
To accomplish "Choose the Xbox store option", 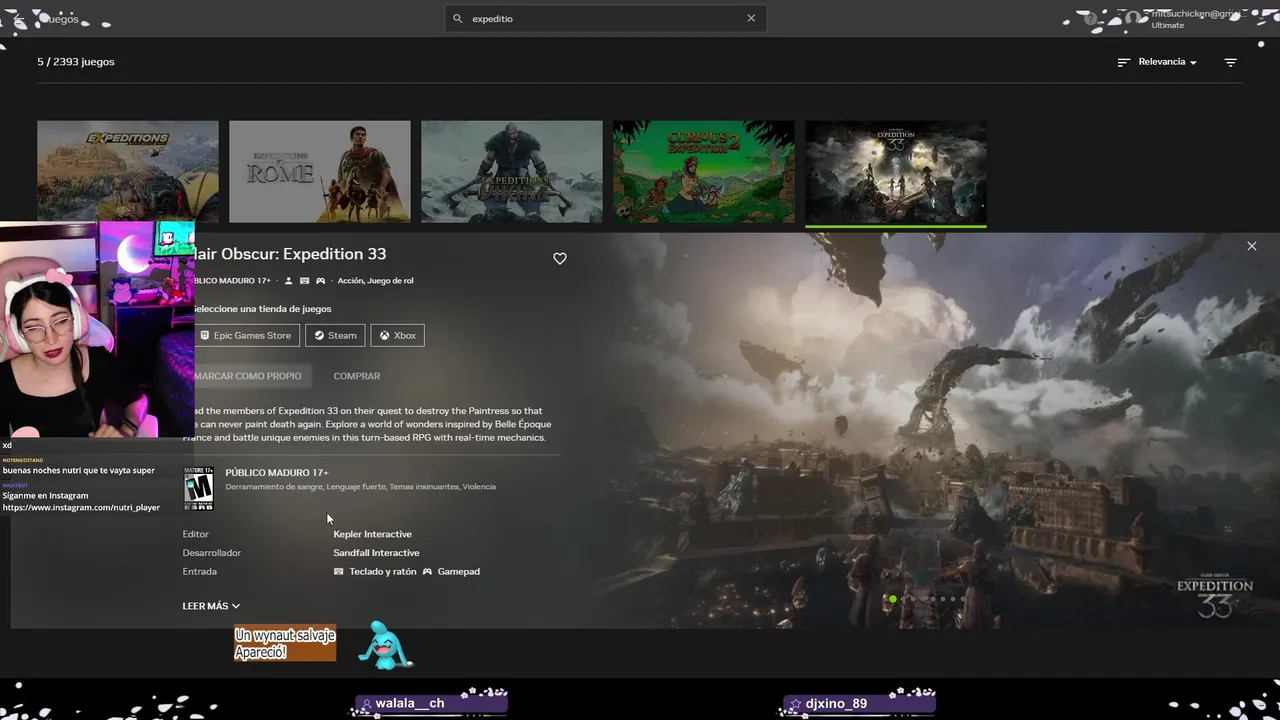I will click(397, 335).
